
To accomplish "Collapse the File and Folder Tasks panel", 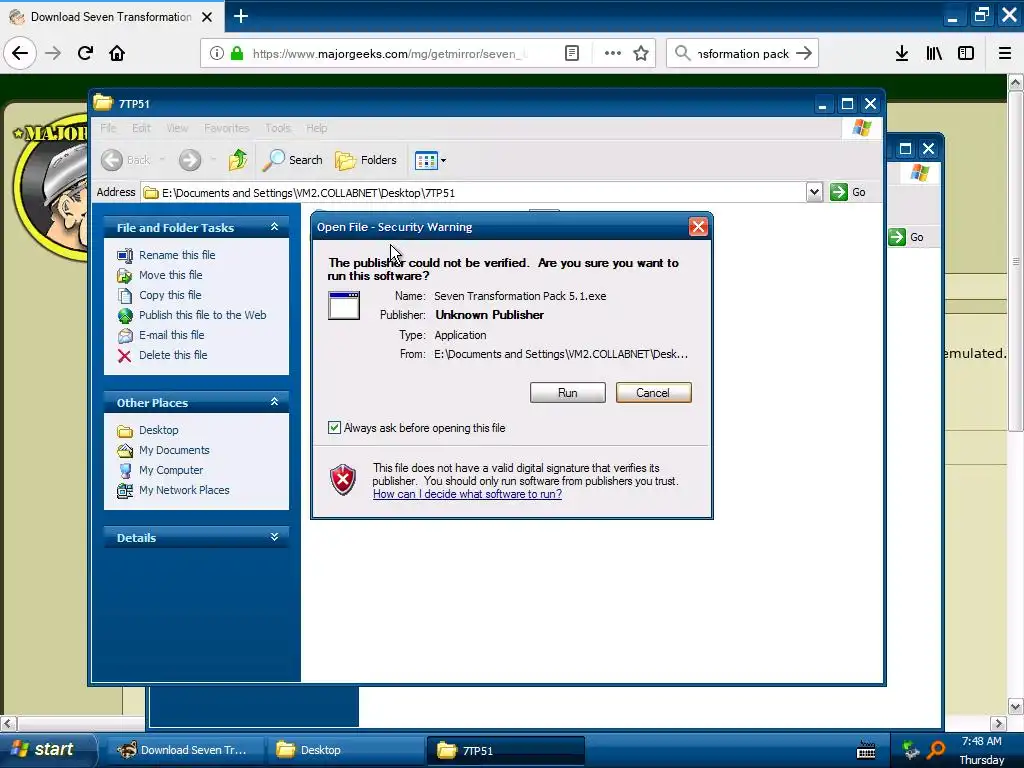I will coord(274,227).
